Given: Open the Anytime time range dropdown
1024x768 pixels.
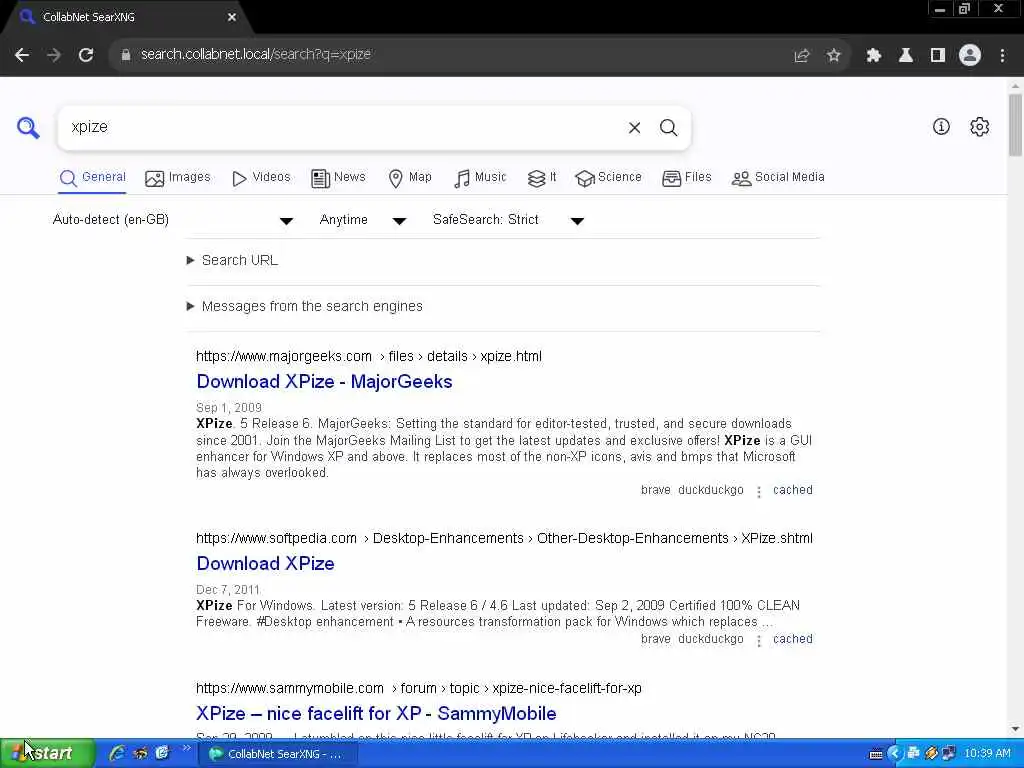Looking at the screenshot, I should (x=363, y=220).
